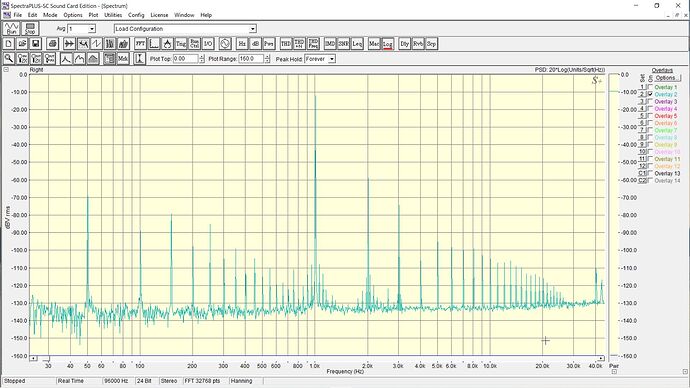Screen dimensions: 690x388
Task: Click the Plot Range stepper arrows
Action: coord(267,59)
